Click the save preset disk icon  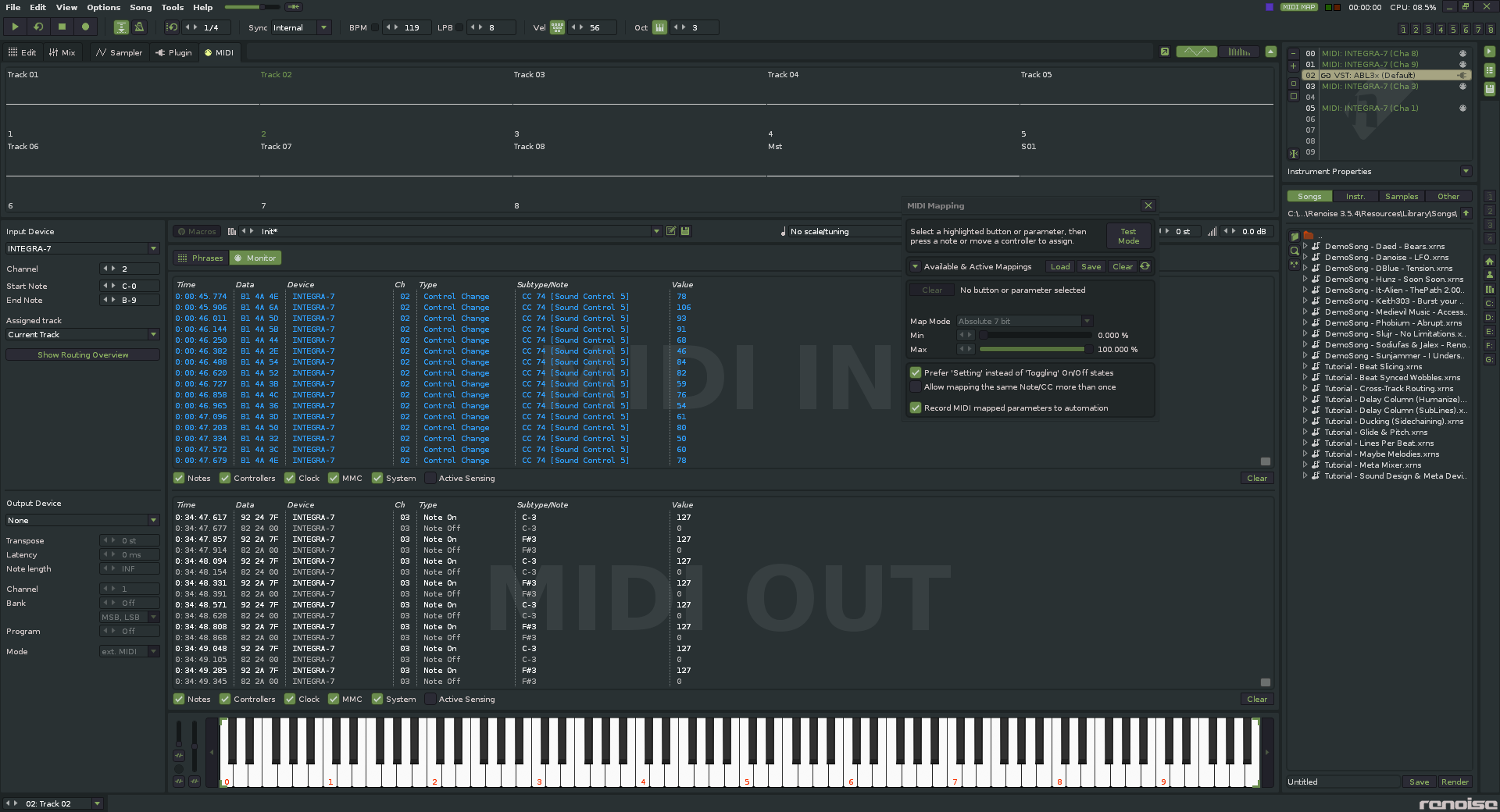pos(685,231)
